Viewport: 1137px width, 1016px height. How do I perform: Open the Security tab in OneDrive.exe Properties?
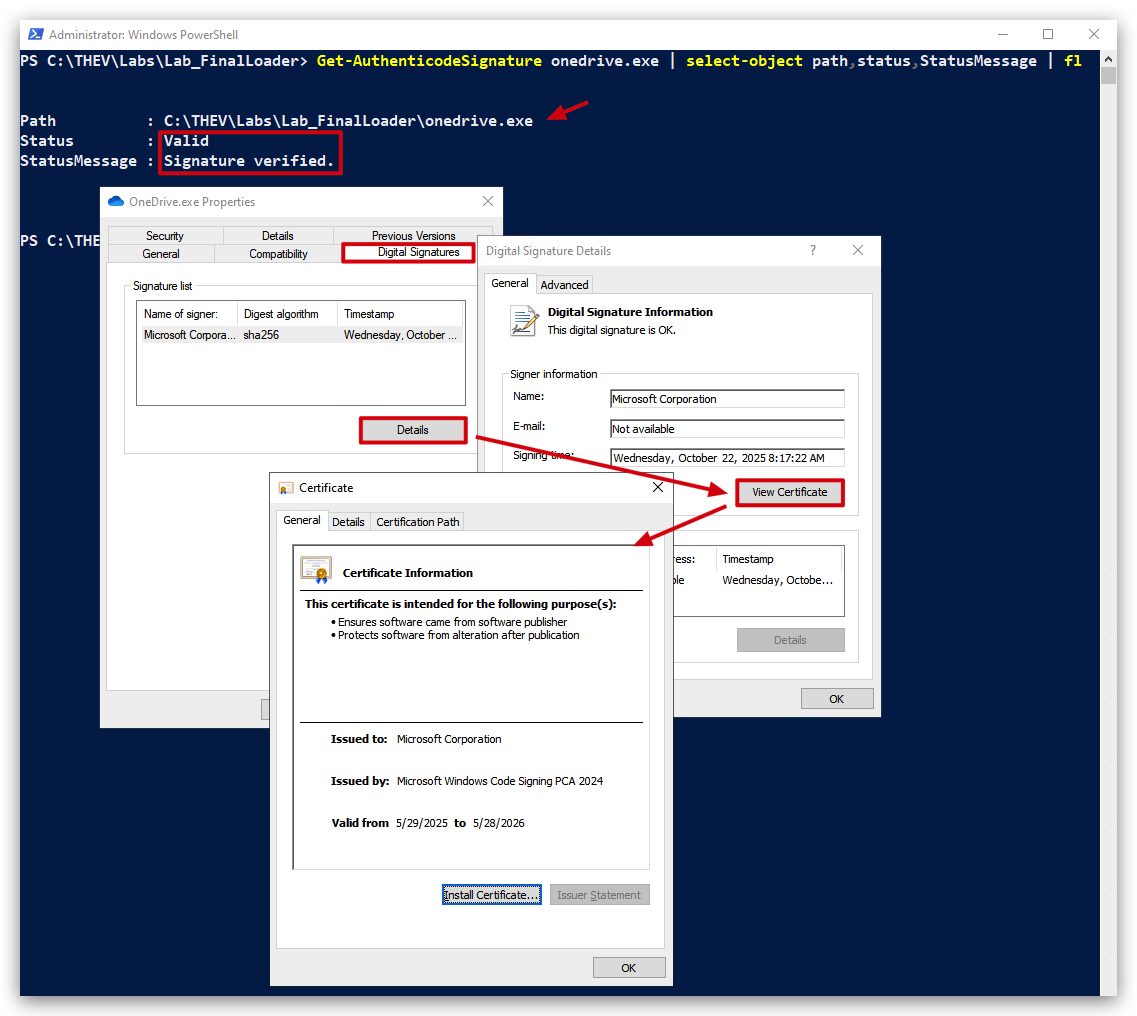click(x=165, y=236)
